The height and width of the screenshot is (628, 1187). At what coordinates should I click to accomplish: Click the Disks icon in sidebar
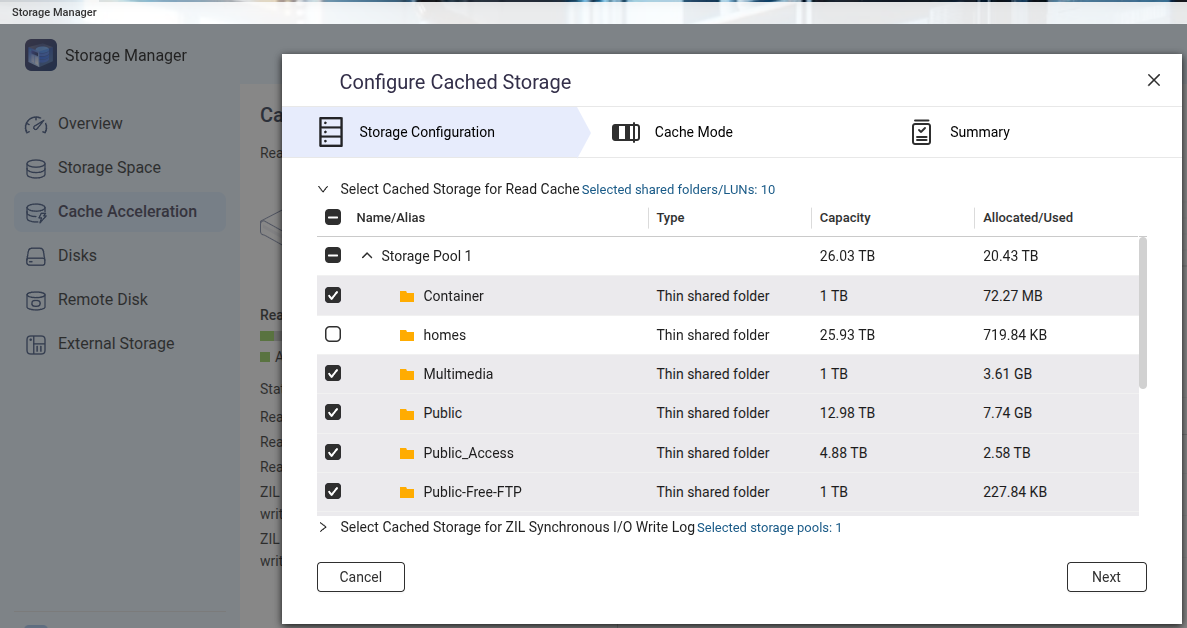(x=36, y=256)
